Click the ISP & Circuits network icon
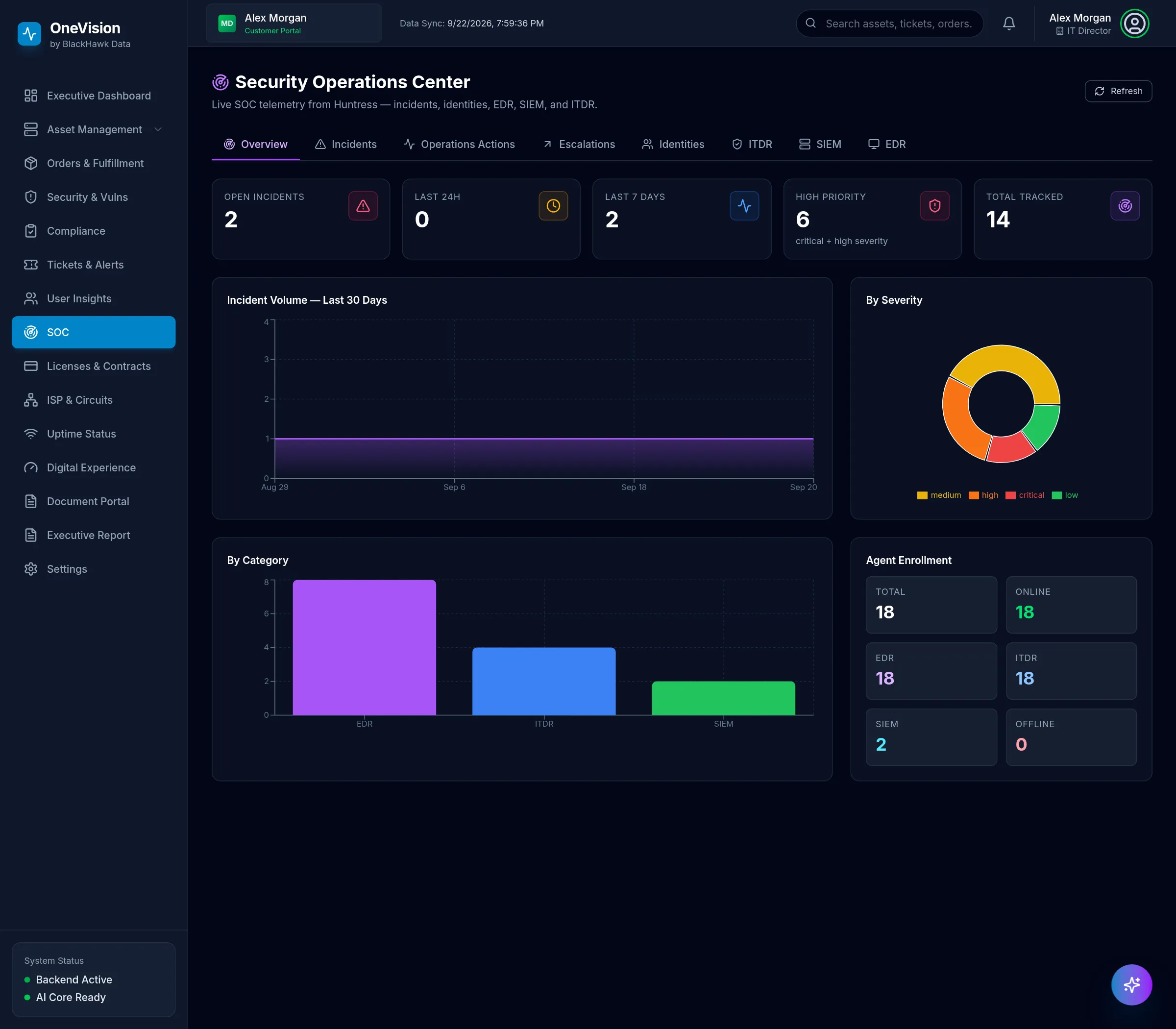This screenshot has height=1029, width=1176. pos(31,400)
